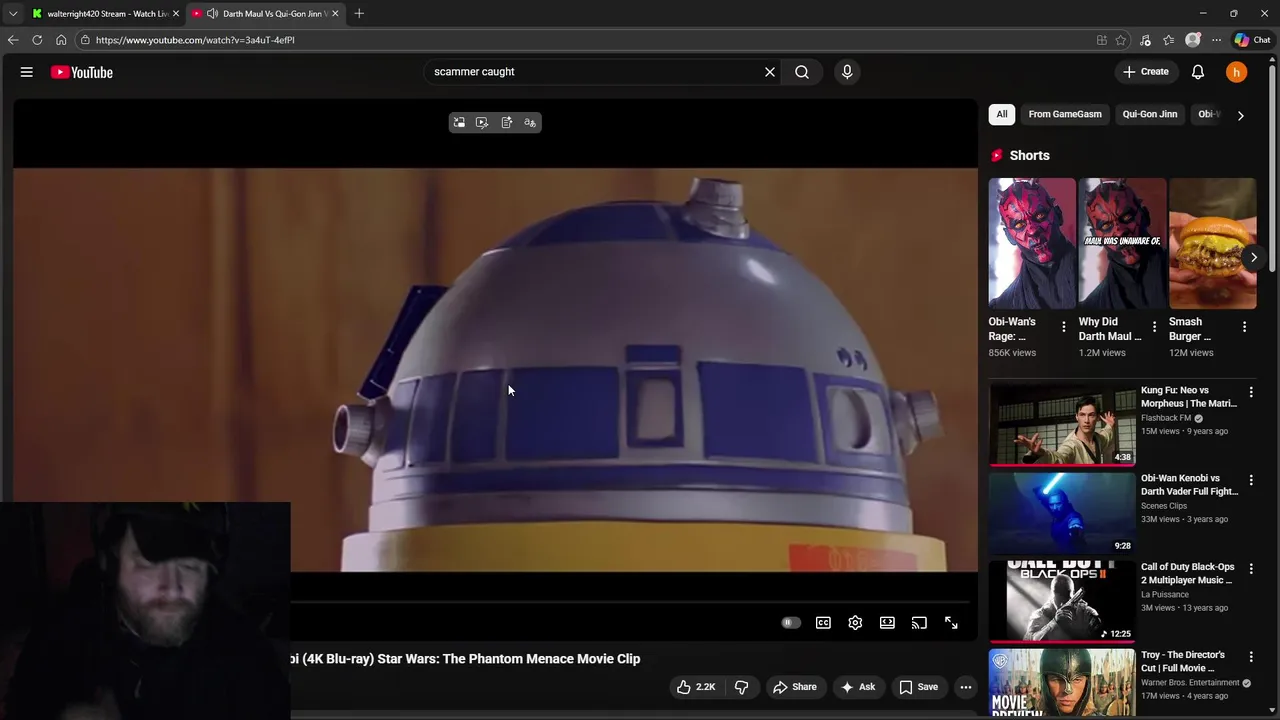Open the options menu for "Troy - The Director's Cut"
The height and width of the screenshot is (720, 1280).
(1251, 656)
